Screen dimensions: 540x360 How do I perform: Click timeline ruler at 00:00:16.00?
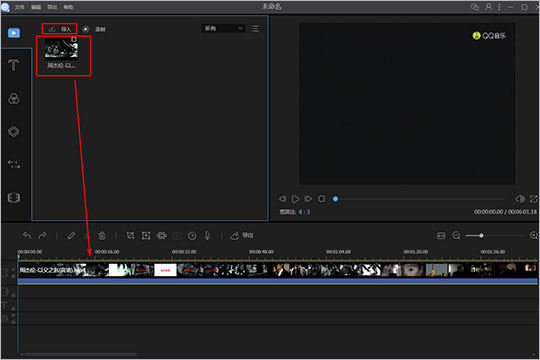point(107,252)
